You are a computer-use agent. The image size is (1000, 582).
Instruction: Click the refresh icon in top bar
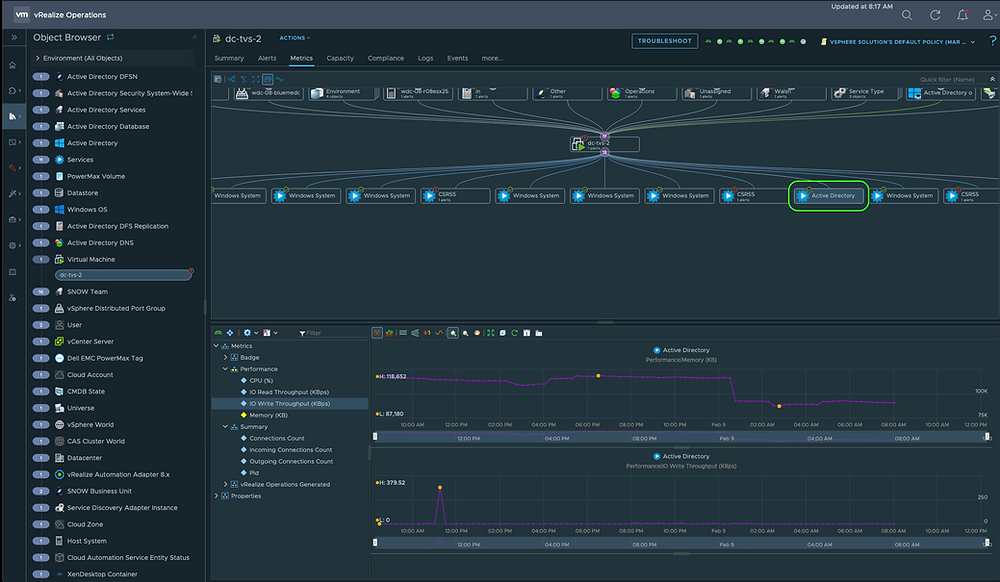coord(935,15)
